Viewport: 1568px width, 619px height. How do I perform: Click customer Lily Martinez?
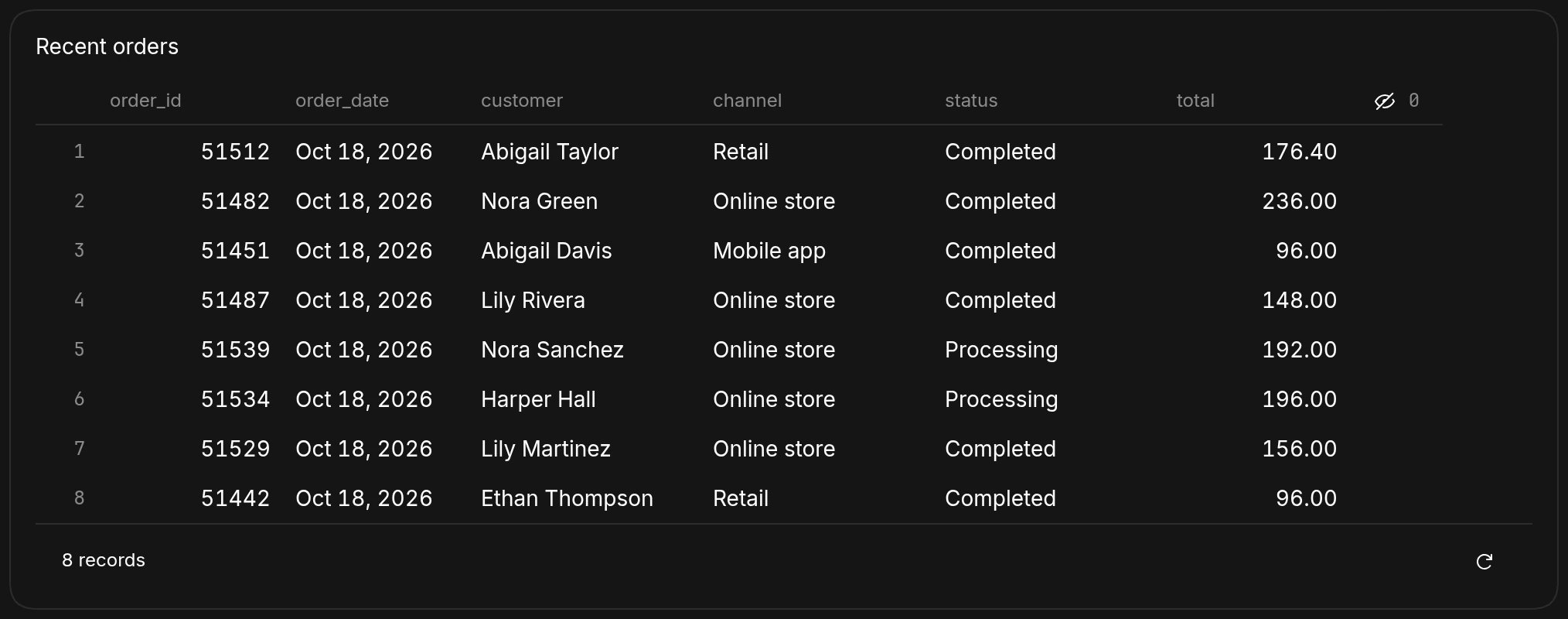click(546, 449)
